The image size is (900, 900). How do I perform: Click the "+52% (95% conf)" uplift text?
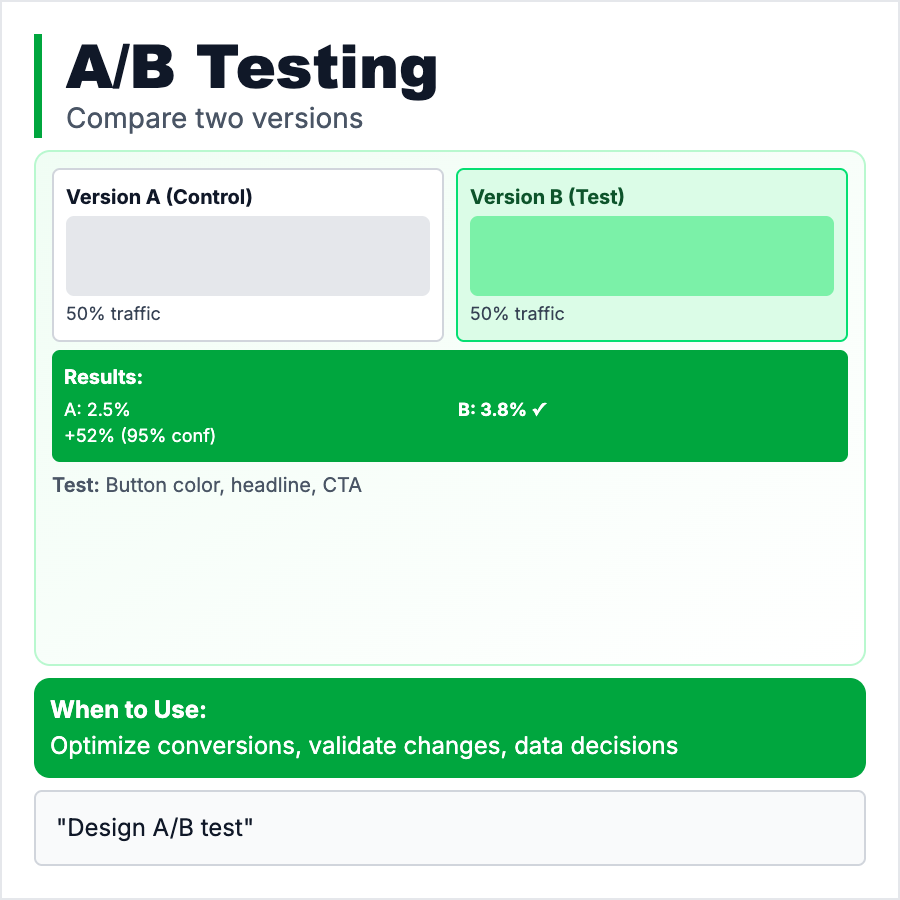[140, 436]
